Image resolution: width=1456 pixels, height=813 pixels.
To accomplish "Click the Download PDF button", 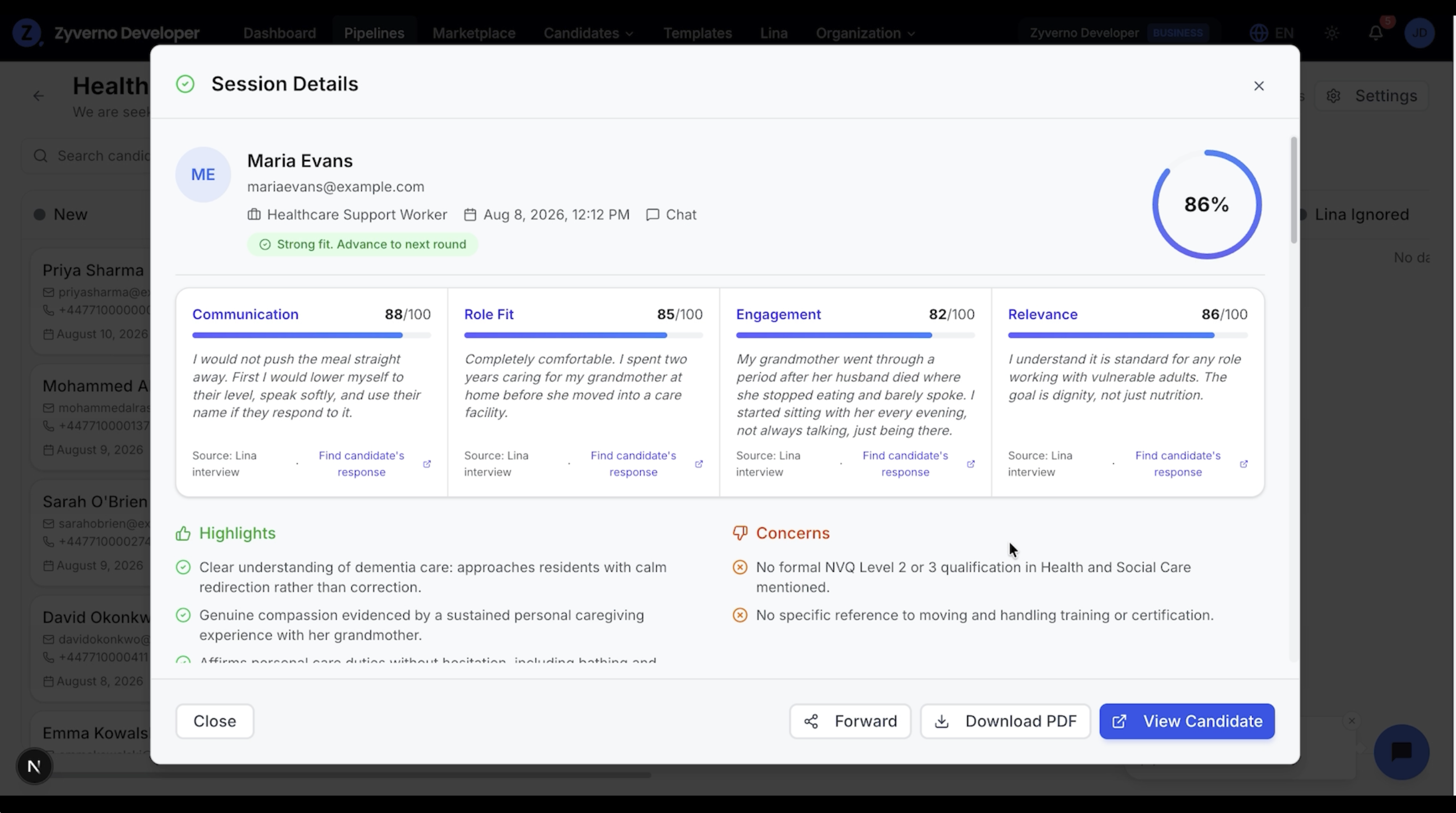I will coord(1005,721).
